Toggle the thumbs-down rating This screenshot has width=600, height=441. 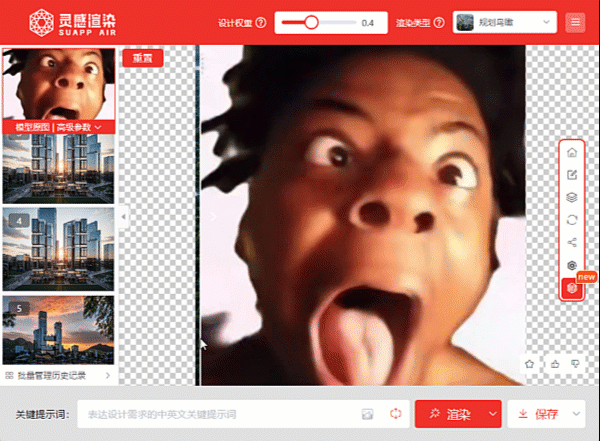pyautogui.click(x=574, y=364)
